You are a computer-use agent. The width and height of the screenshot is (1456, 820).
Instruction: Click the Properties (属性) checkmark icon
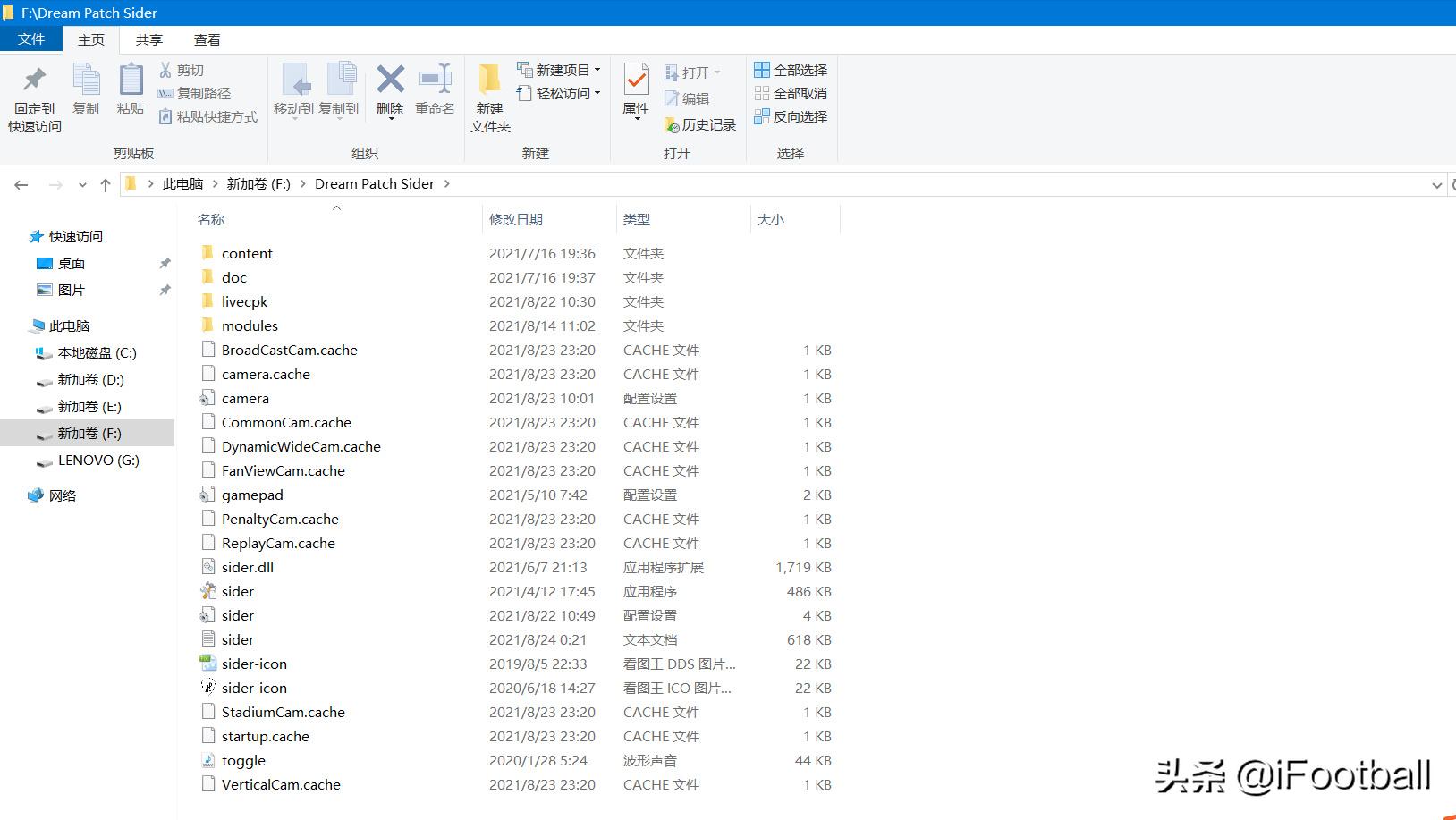pos(636,80)
